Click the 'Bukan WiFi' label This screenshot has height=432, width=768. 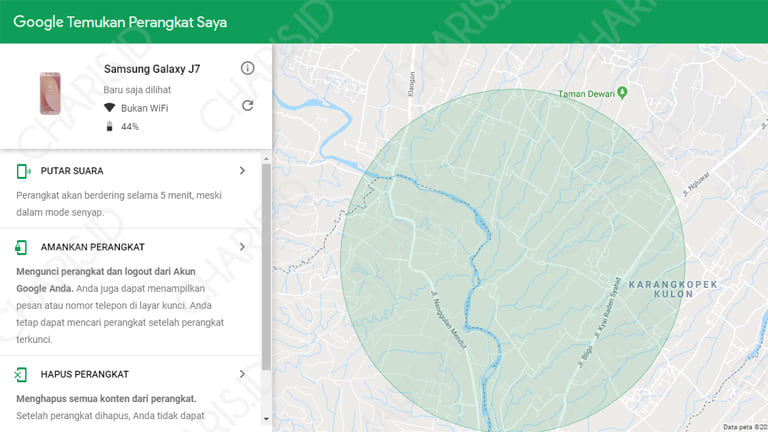[144, 108]
